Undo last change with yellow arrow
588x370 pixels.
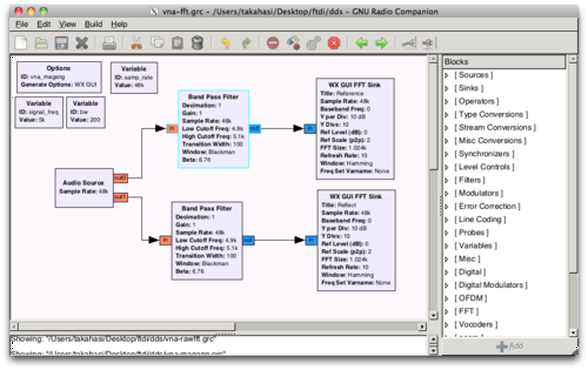(x=225, y=43)
